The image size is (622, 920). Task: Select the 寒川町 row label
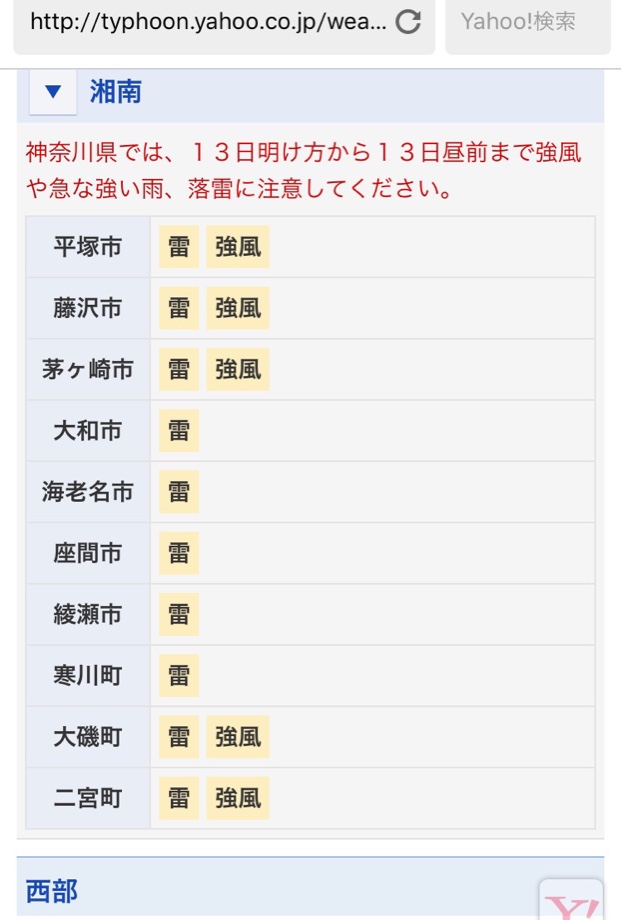87,675
